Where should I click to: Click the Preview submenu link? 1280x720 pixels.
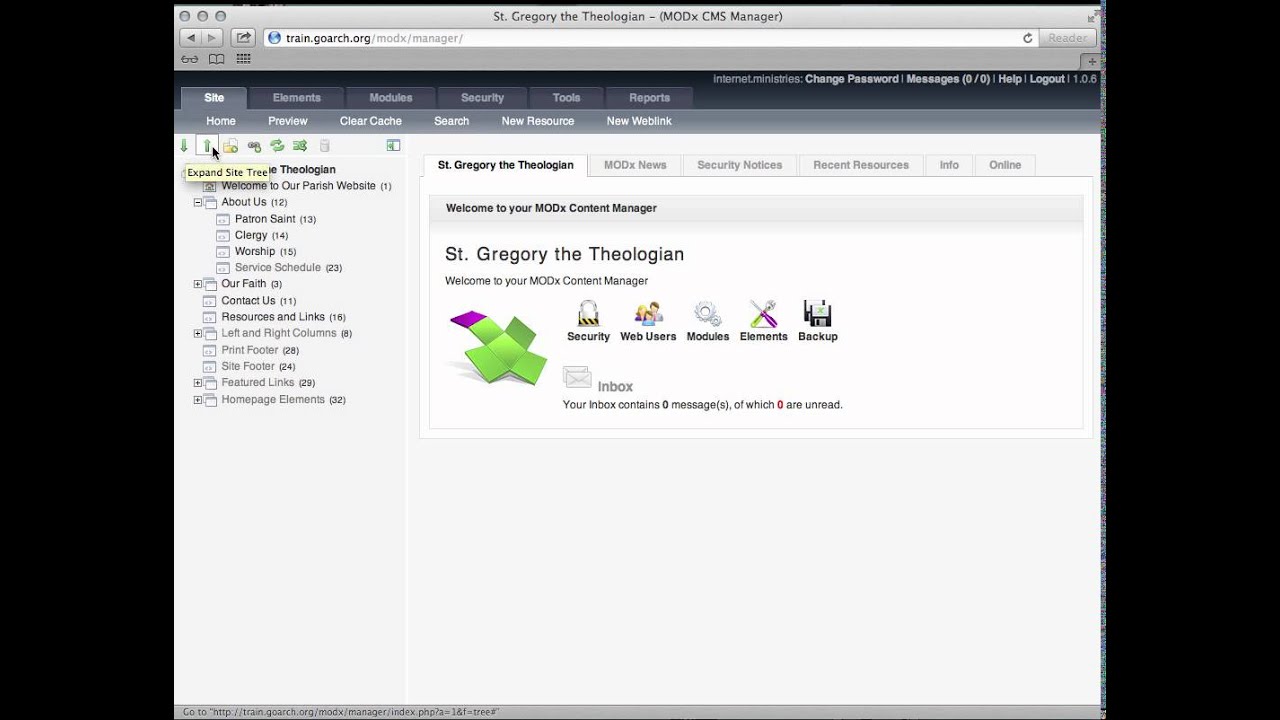(x=288, y=121)
